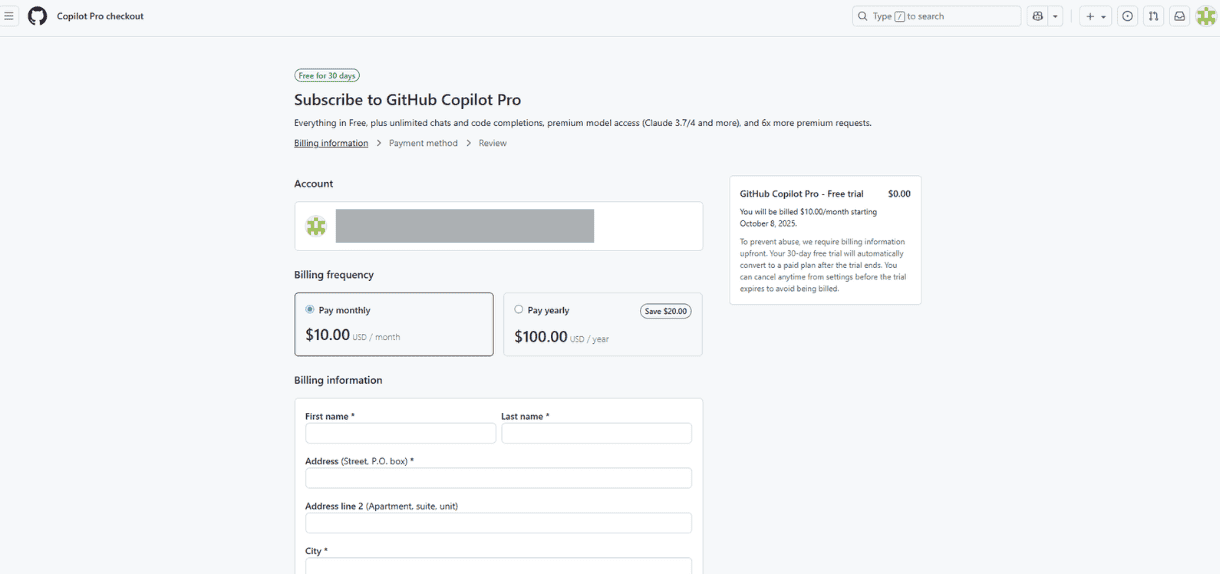1220x574 pixels.
Task: Focus the search bar field
Action: [x=936, y=16]
